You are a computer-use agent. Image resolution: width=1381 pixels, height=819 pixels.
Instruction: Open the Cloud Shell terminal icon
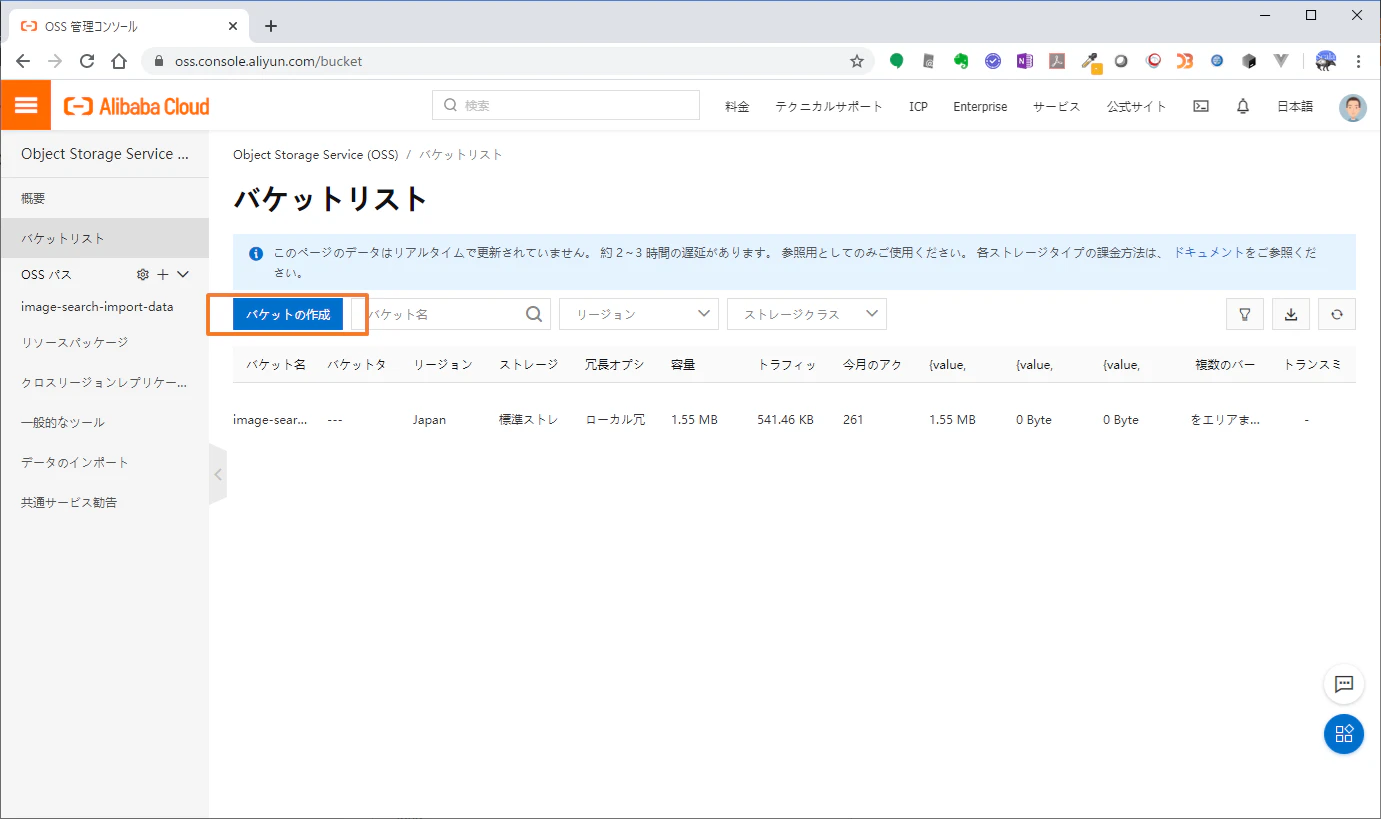click(x=1202, y=106)
